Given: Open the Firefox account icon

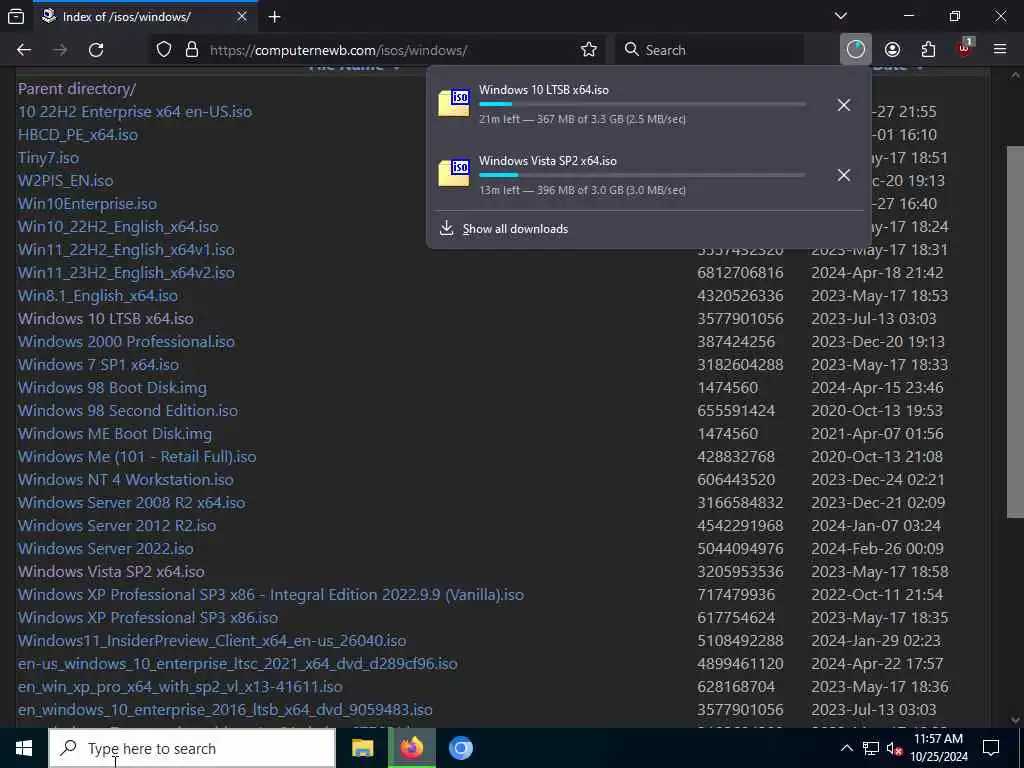Looking at the screenshot, I should pyautogui.click(x=892, y=50).
